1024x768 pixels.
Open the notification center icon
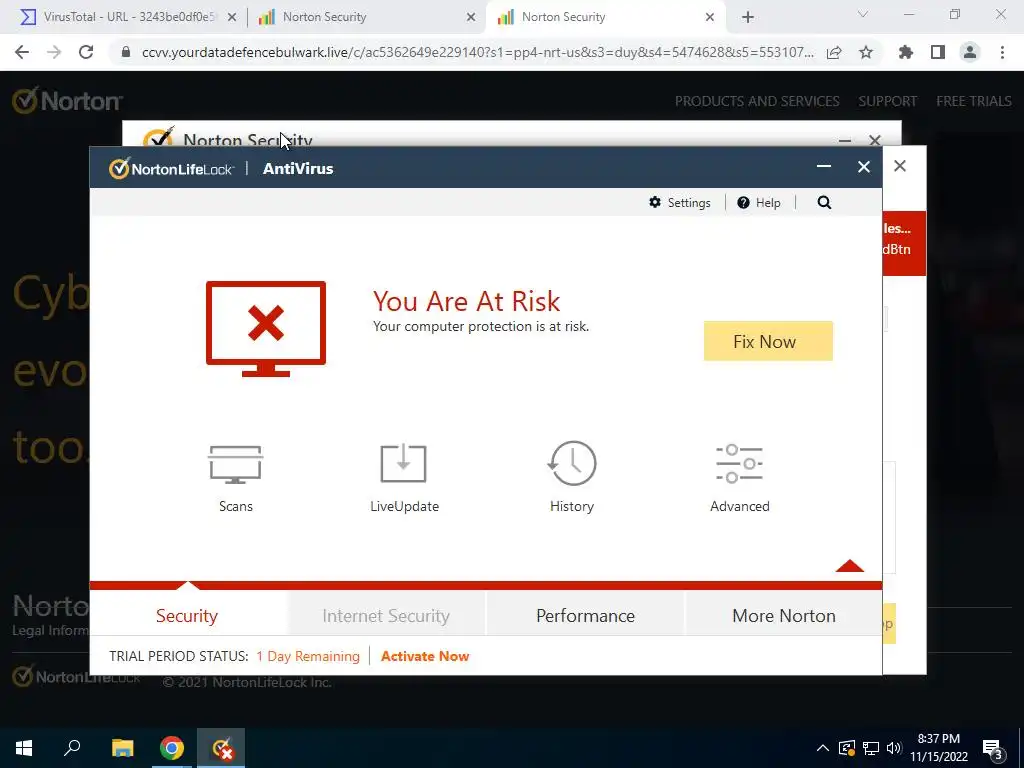[993, 750]
